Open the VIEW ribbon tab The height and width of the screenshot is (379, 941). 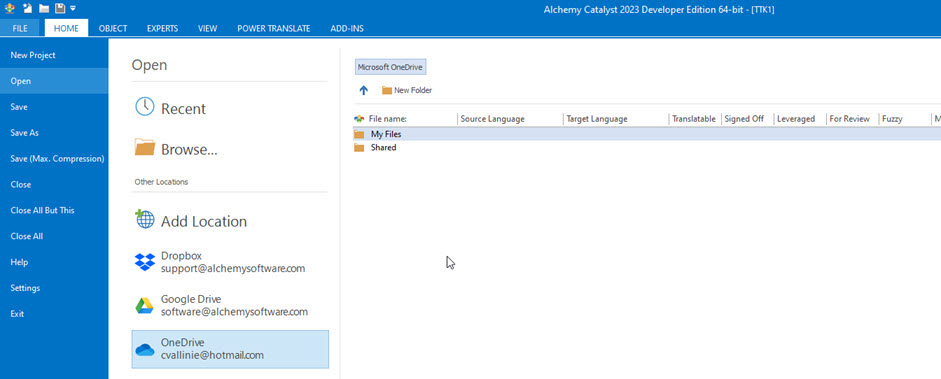pyautogui.click(x=208, y=28)
